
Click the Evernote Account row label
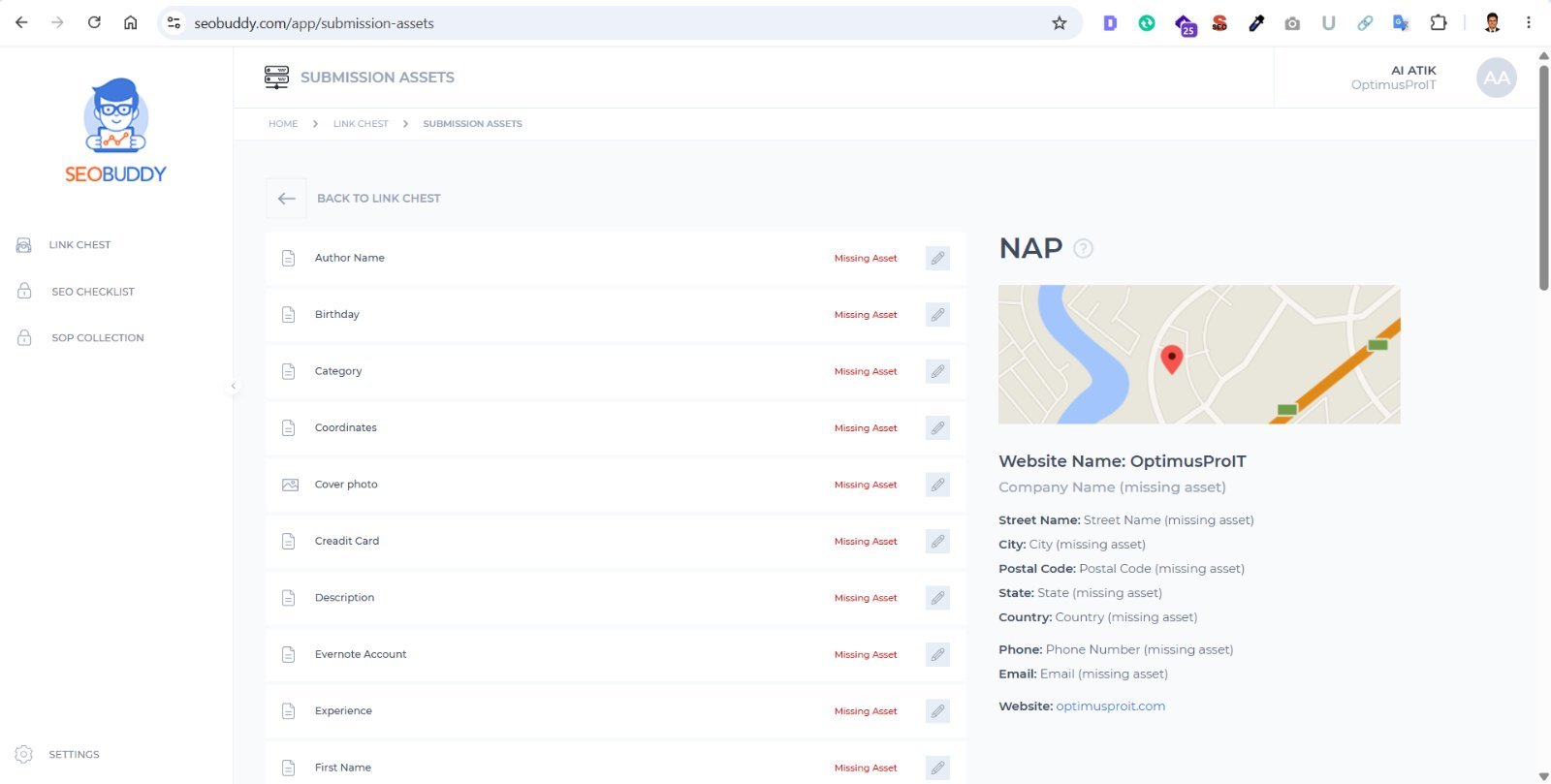(x=360, y=655)
